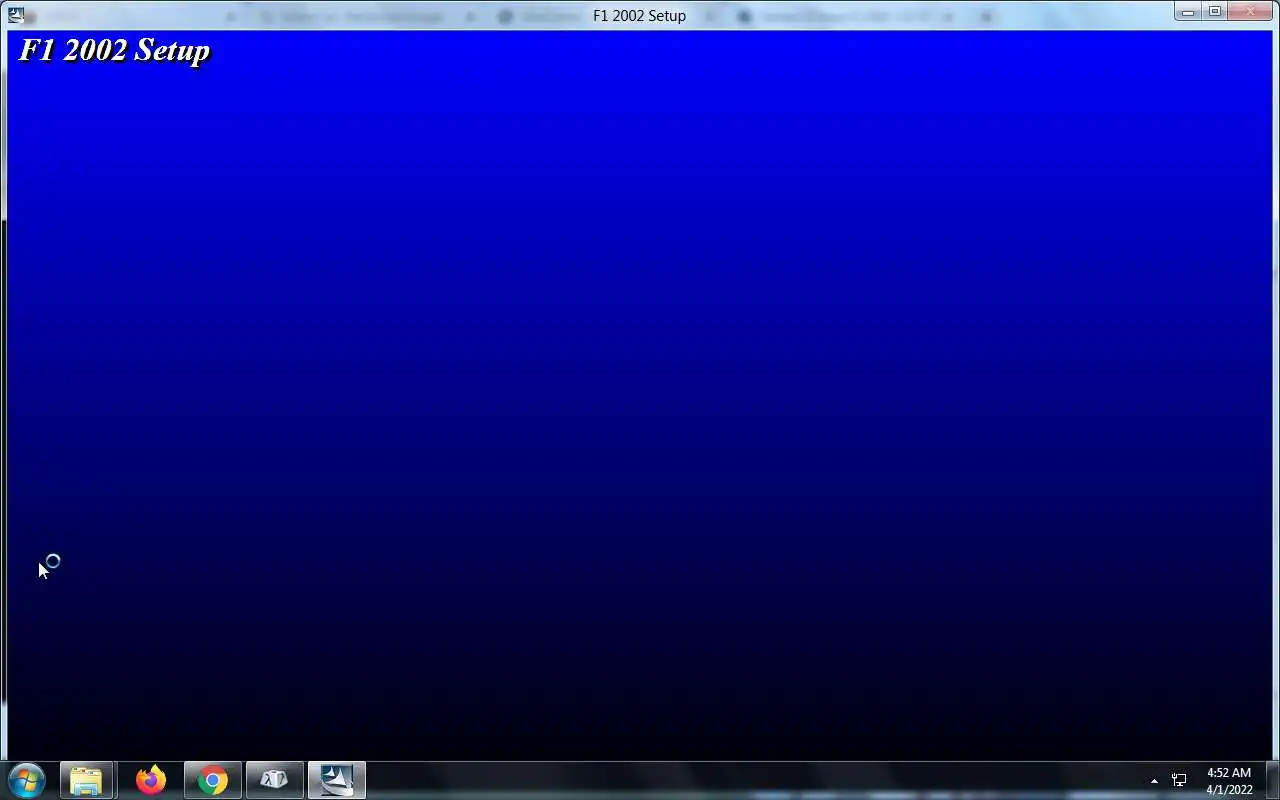Click the Show desktop strip beside clock
The width and height of the screenshot is (1280, 800).
[1273, 780]
